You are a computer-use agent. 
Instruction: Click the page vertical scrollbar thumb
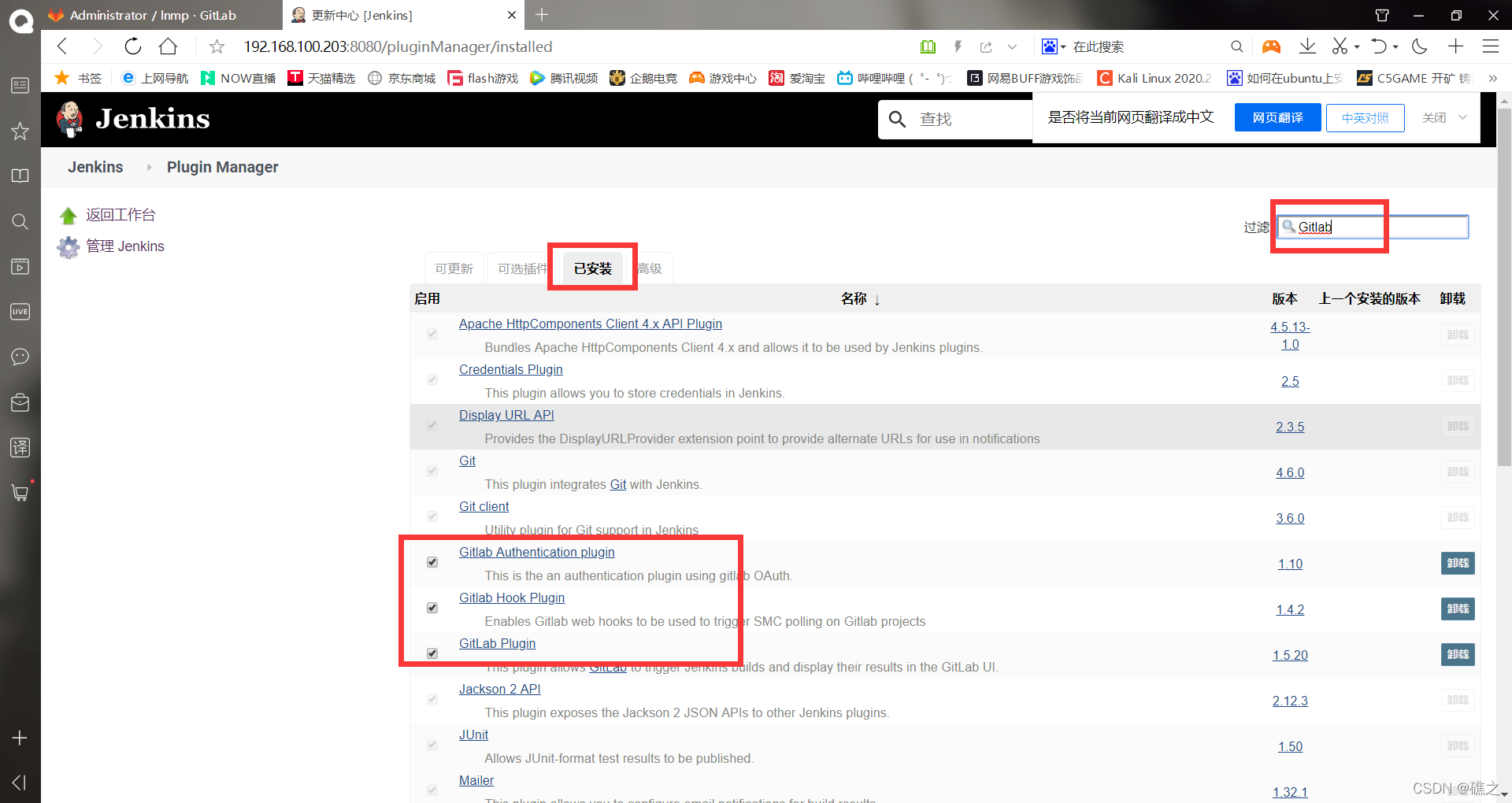point(1504,287)
